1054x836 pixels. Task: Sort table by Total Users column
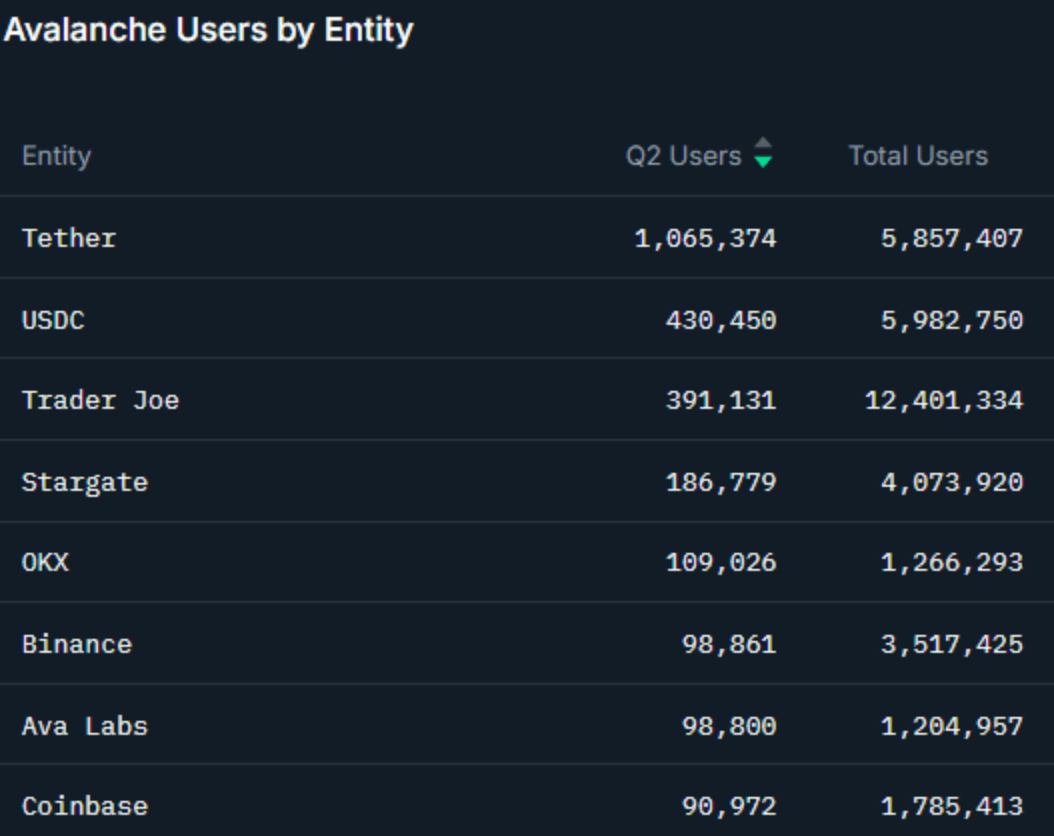(x=918, y=156)
